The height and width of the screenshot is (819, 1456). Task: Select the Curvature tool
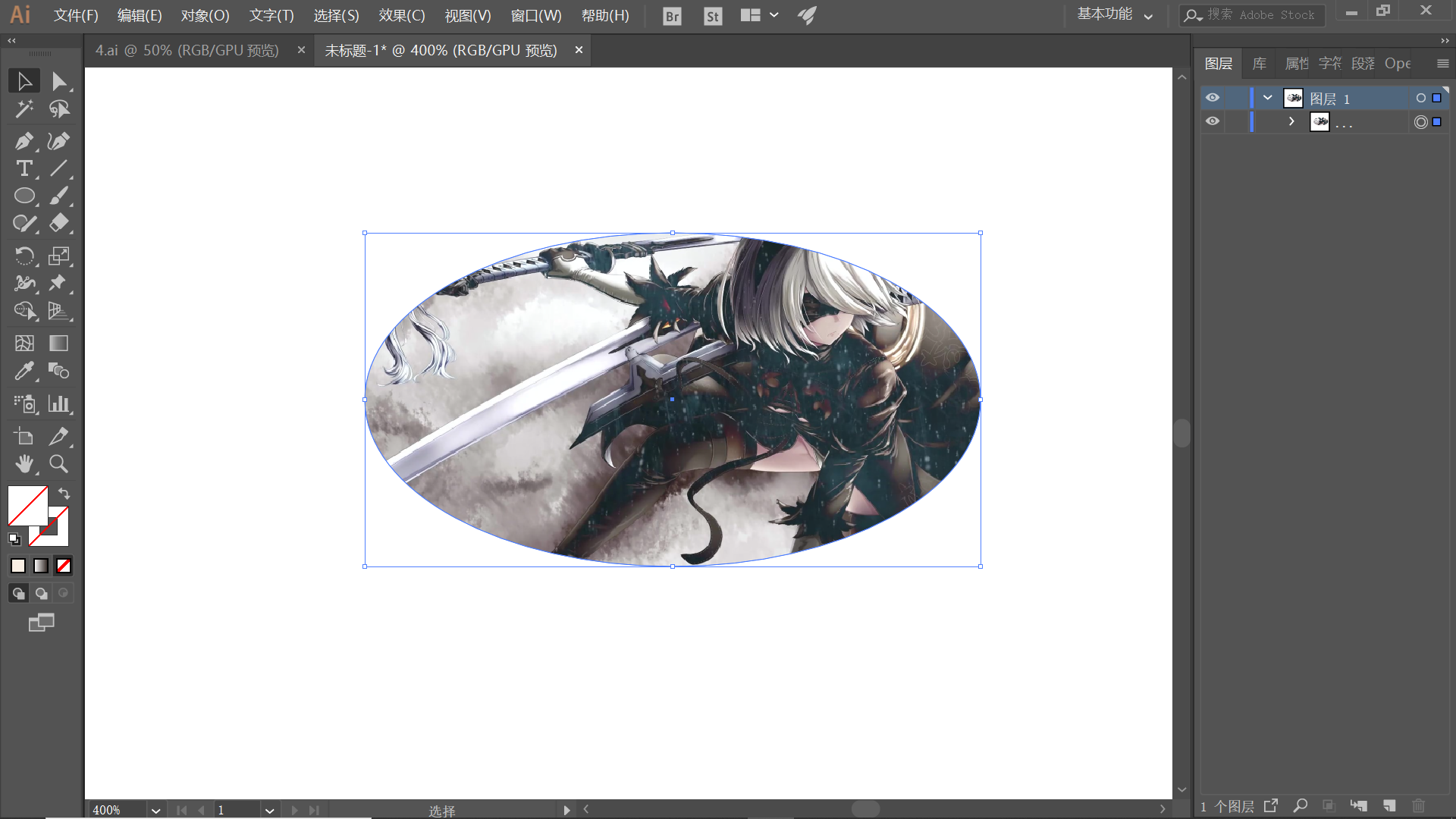(59, 141)
